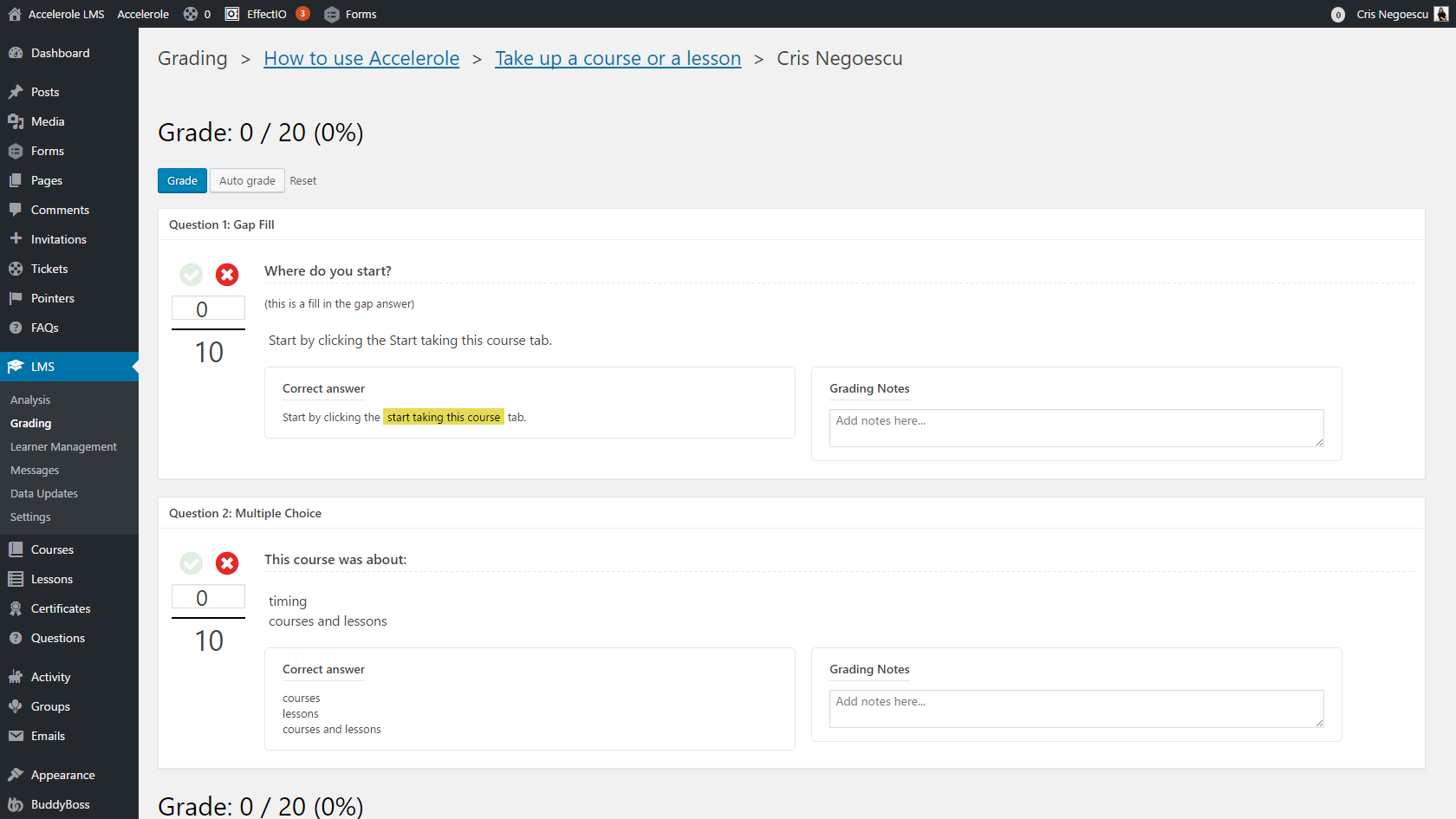Viewport: 1456px width, 819px height.
Task: Select Grading submenu item
Action: point(30,423)
